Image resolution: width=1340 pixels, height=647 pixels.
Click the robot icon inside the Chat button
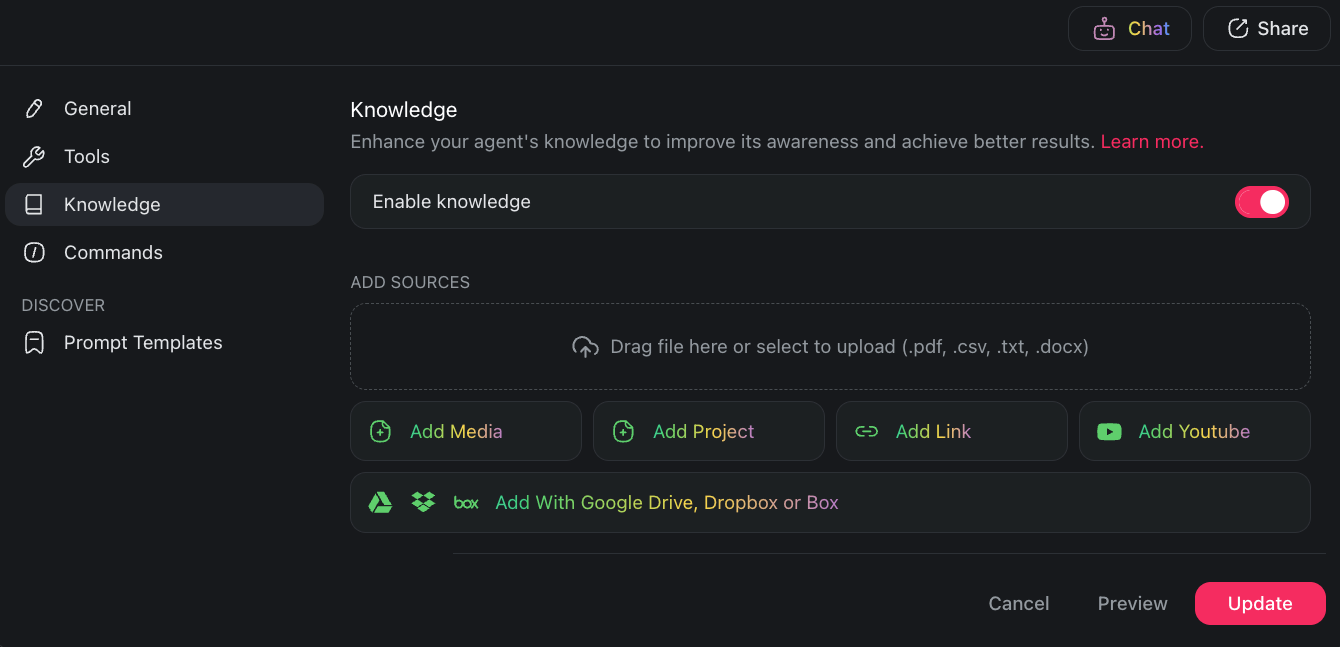(x=1104, y=28)
